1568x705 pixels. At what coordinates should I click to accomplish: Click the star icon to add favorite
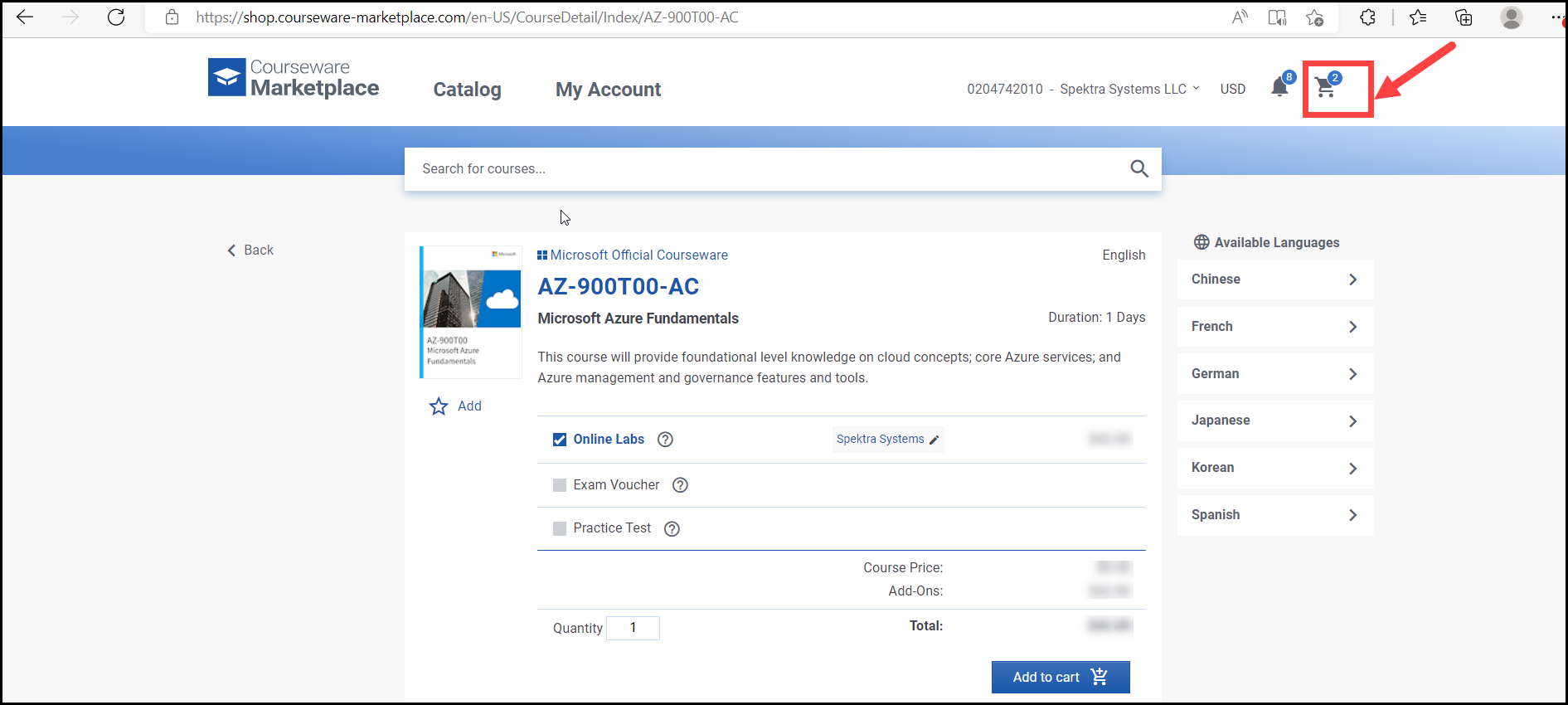(x=439, y=406)
